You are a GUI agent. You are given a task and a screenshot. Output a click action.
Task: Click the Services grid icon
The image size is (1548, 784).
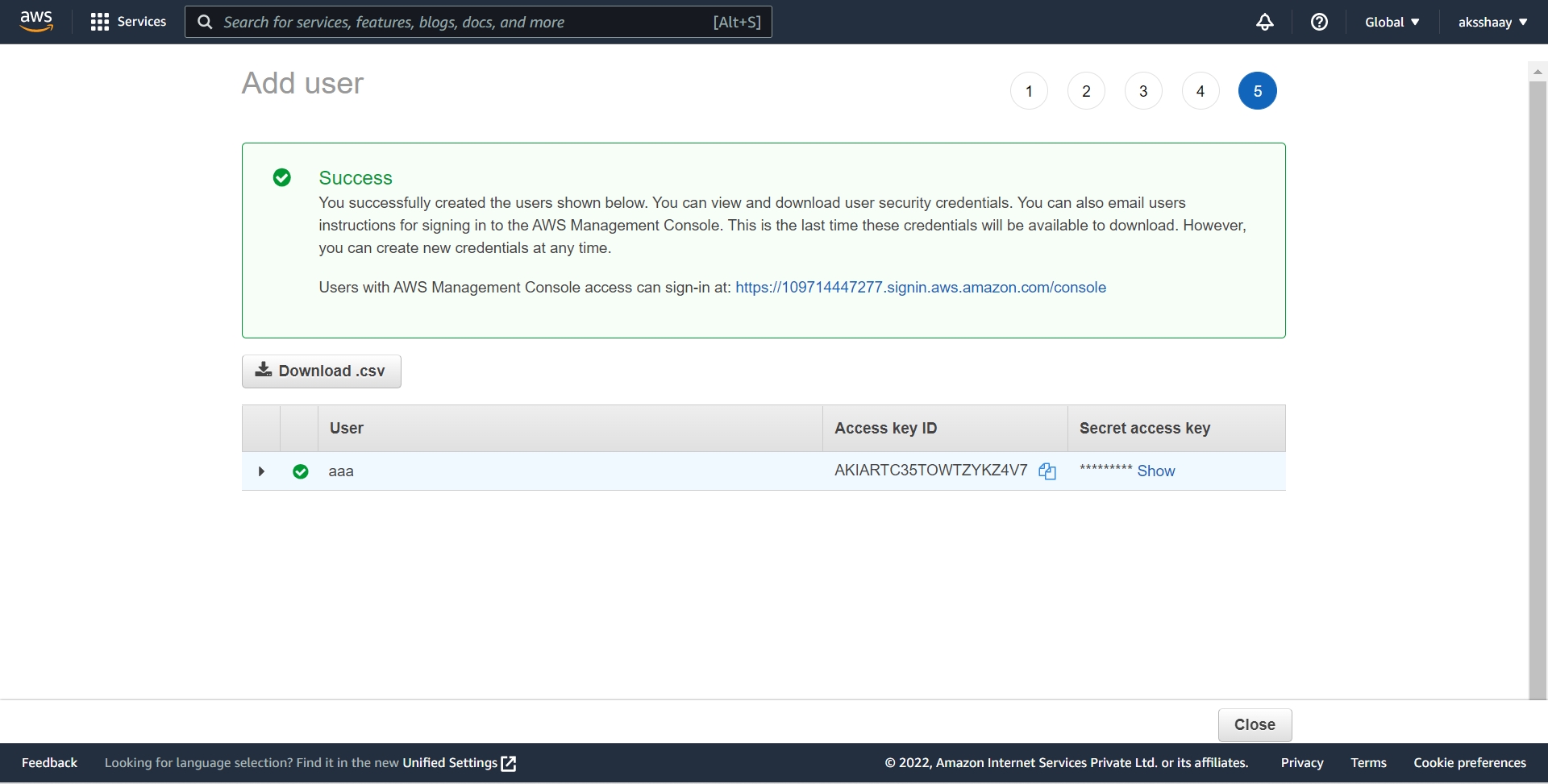98,21
